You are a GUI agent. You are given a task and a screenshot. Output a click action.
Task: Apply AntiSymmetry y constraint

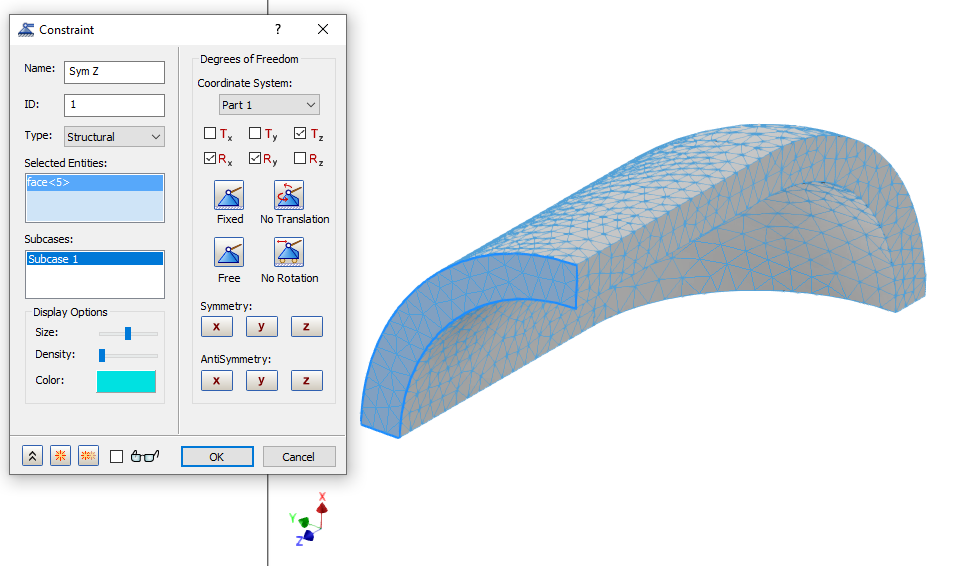[x=262, y=380]
